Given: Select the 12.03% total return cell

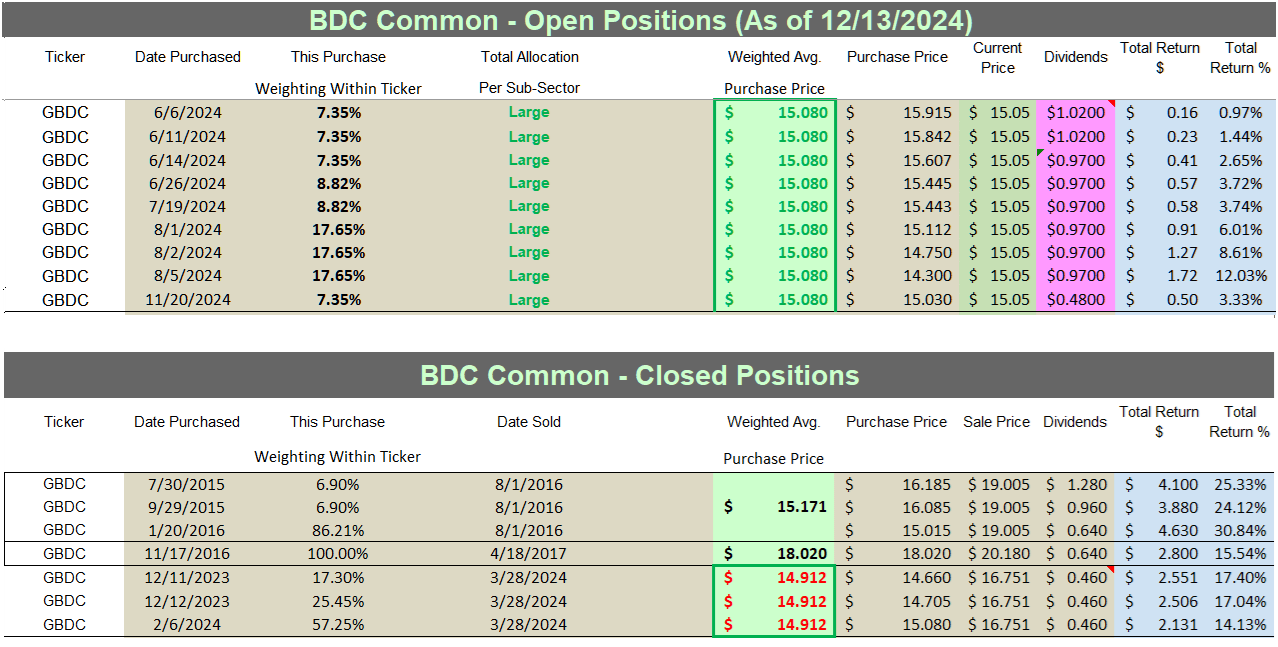Looking at the screenshot, I should [1243, 276].
